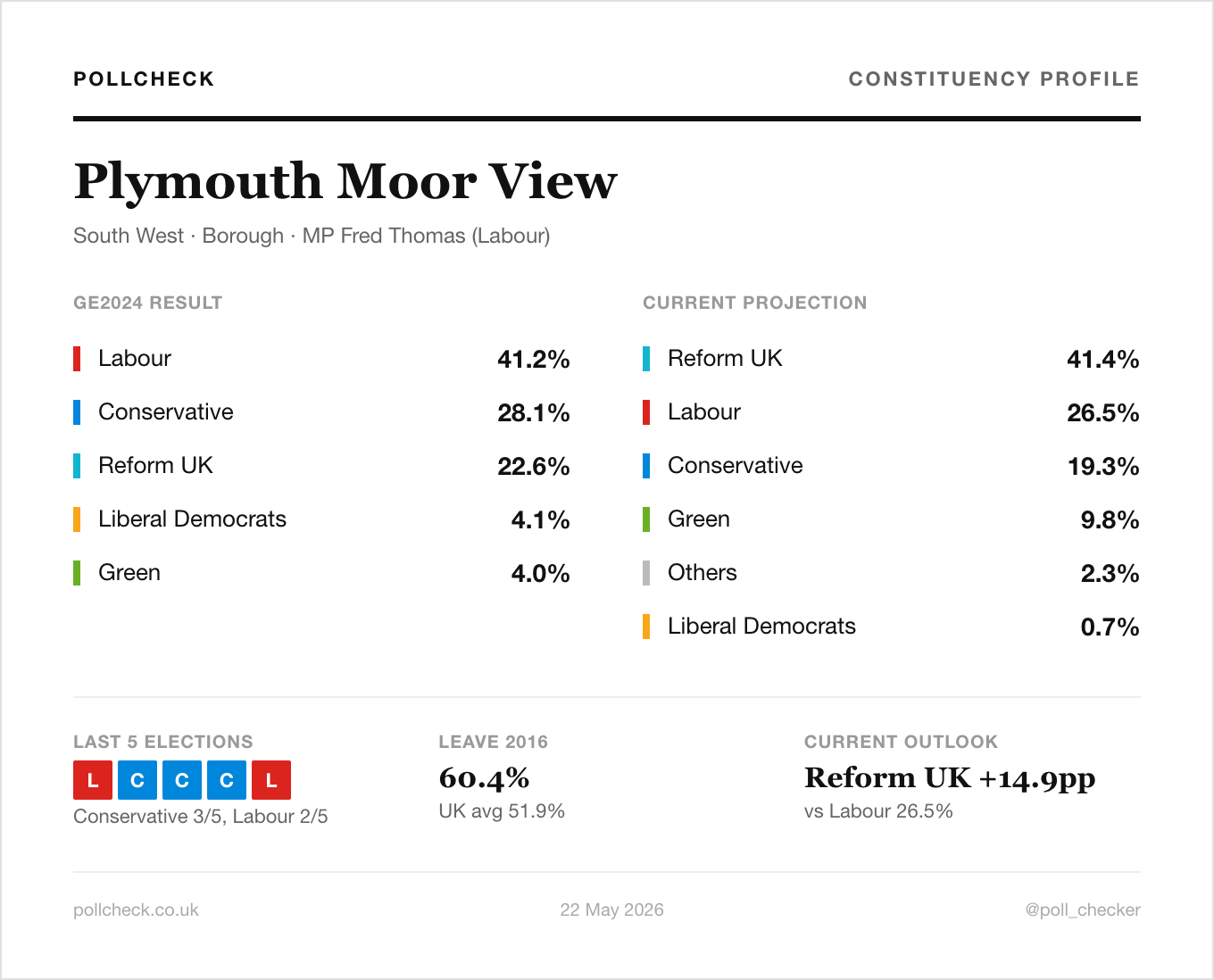Open the pollcheck.co.uk link
This screenshot has height=980, width=1214.
pyautogui.click(x=136, y=910)
